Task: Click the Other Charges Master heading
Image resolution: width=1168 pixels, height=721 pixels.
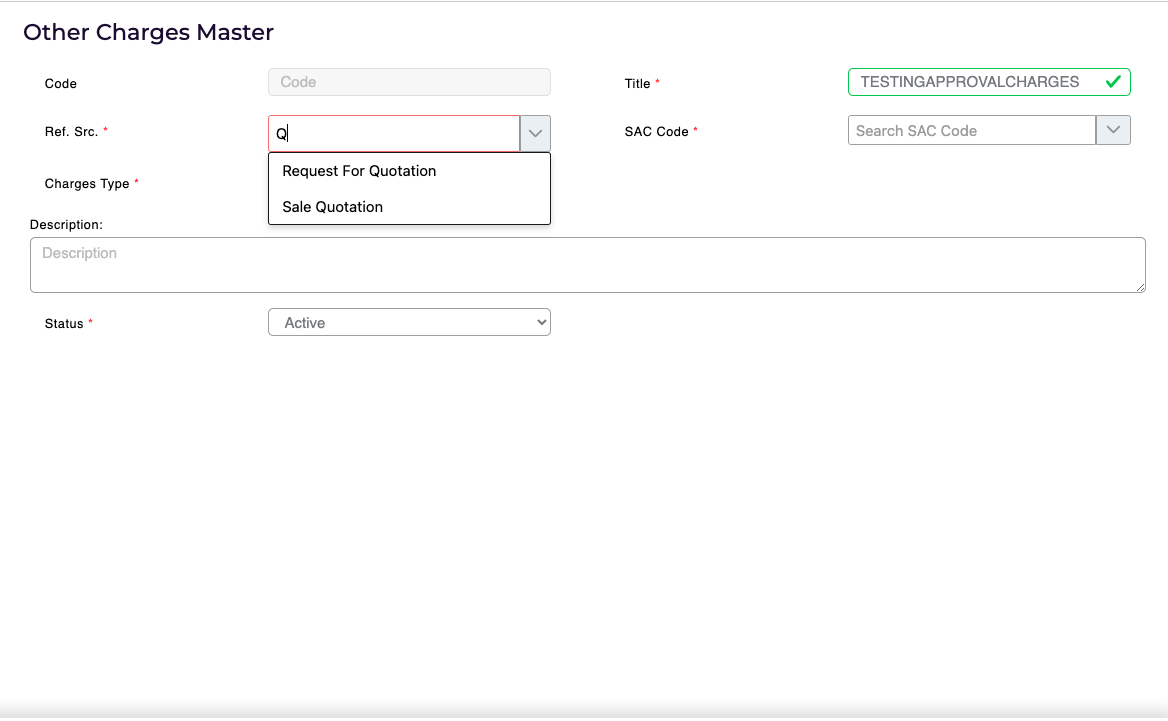Action: coord(148,32)
